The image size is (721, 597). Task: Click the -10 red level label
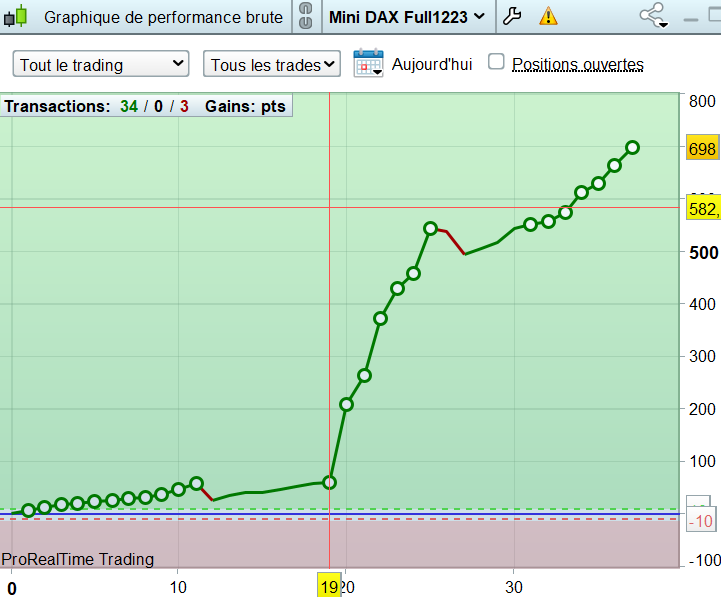pos(701,521)
